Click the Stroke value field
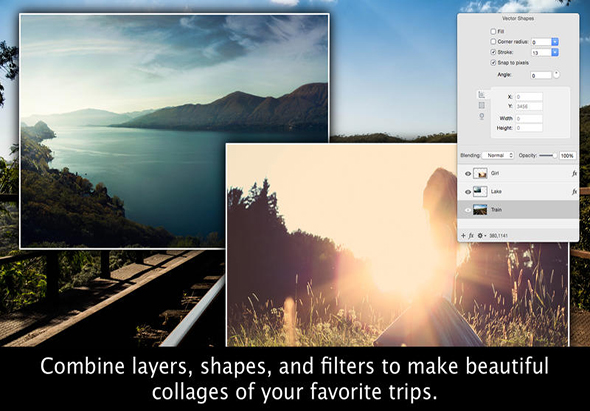Image resolution: width=590 pixels, height=411 pixels. [x=541, y=52]
